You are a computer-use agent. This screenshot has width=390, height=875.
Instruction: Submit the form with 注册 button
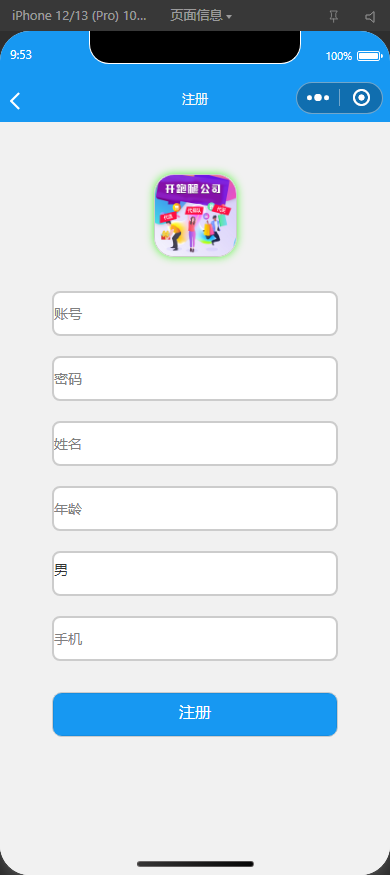pos(195,714)
